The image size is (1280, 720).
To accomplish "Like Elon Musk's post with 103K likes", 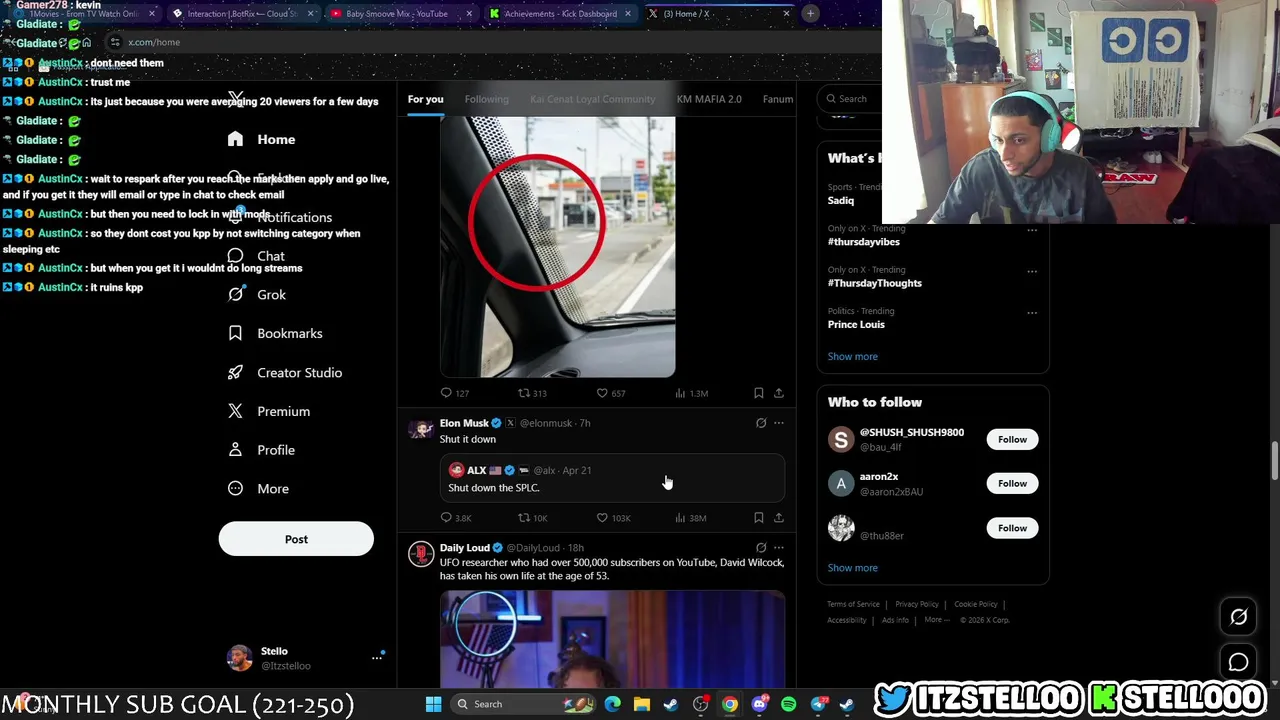I will click(613, 517).
